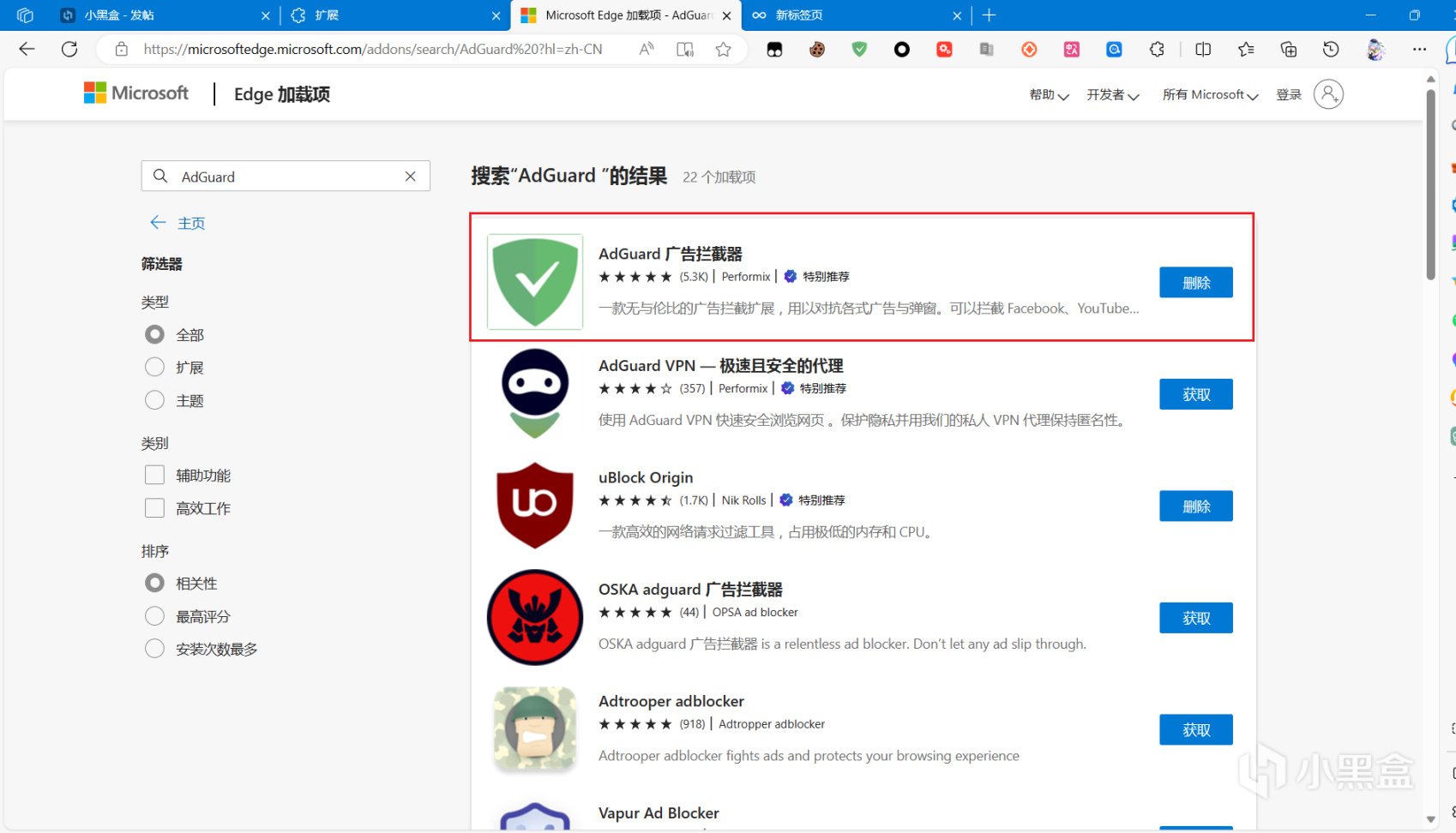This screenshot has width=1456, height=833.
Task: Open the pink translate extension icon
Action: point(1072,50)
